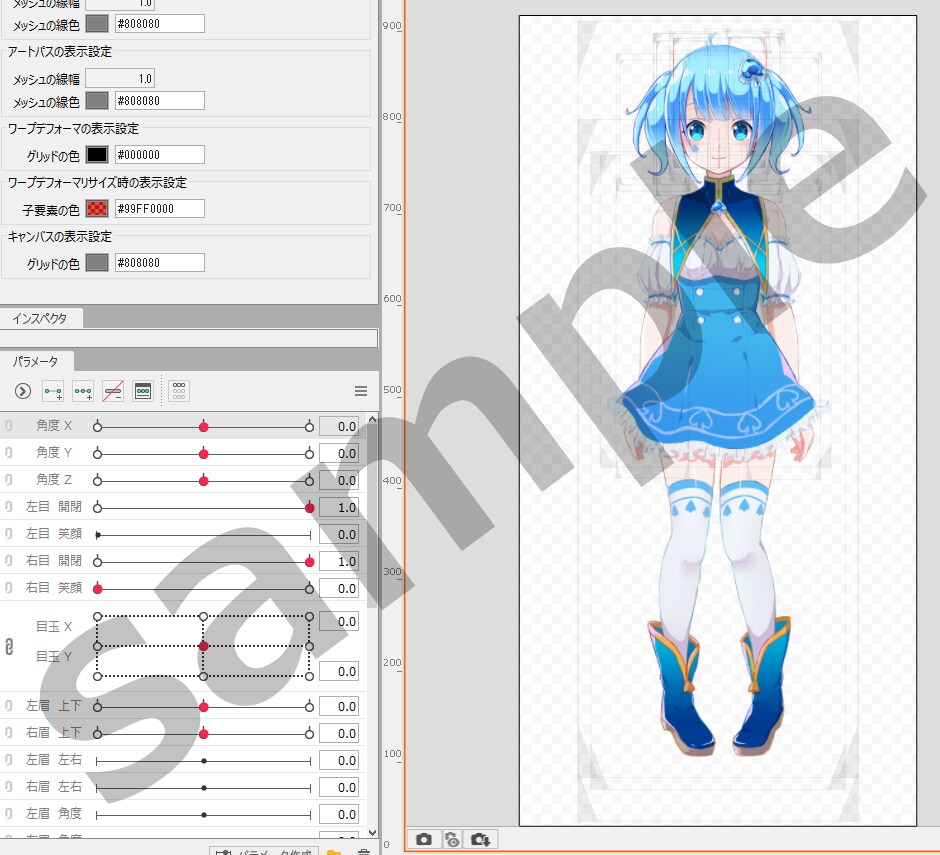Click the snapshot visibility eye icon
The height and width of the screenshot is (855, 940).
452,839
